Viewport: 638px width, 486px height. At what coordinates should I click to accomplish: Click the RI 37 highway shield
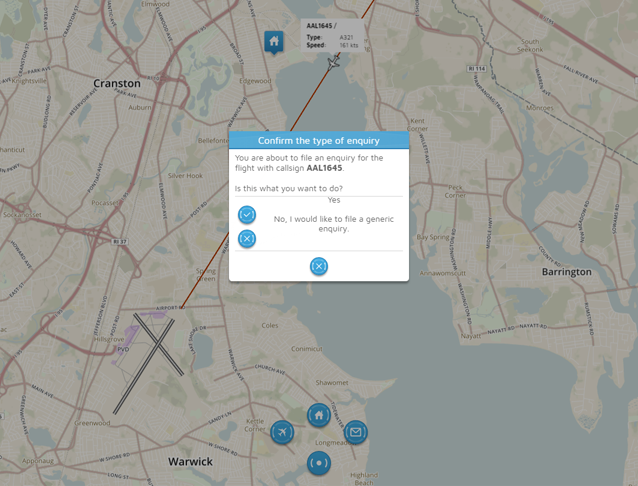coord(120,242)
